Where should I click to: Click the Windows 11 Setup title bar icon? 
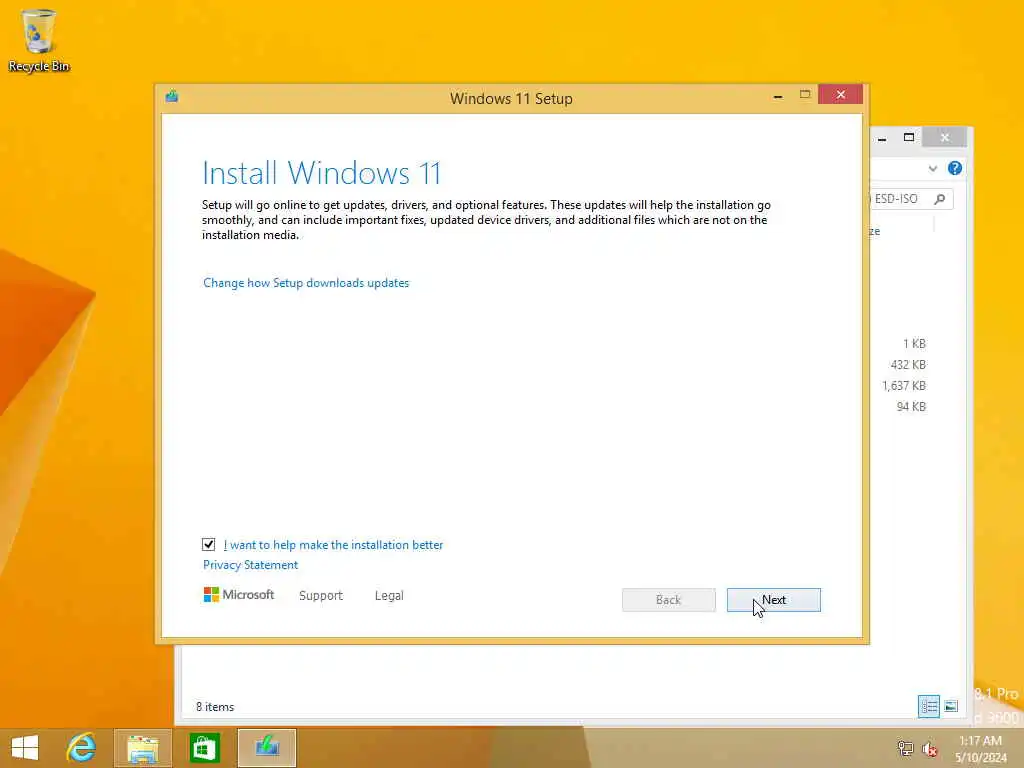tap(172, 97)
